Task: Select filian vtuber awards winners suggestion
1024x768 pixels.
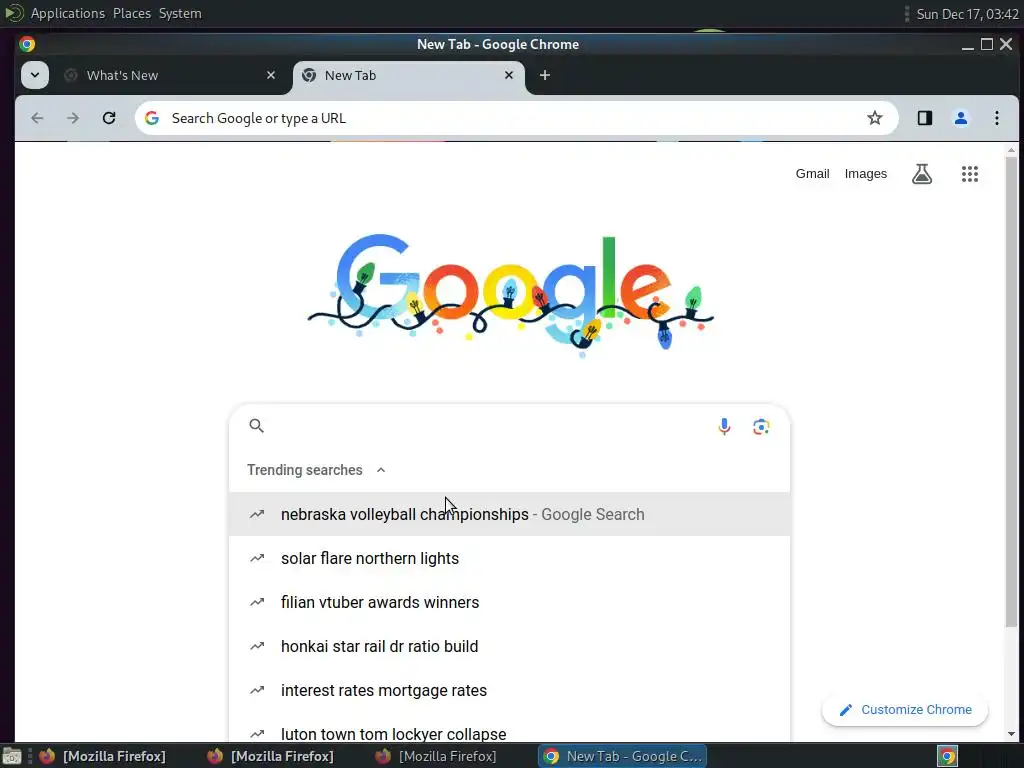Action: point(509,602)
